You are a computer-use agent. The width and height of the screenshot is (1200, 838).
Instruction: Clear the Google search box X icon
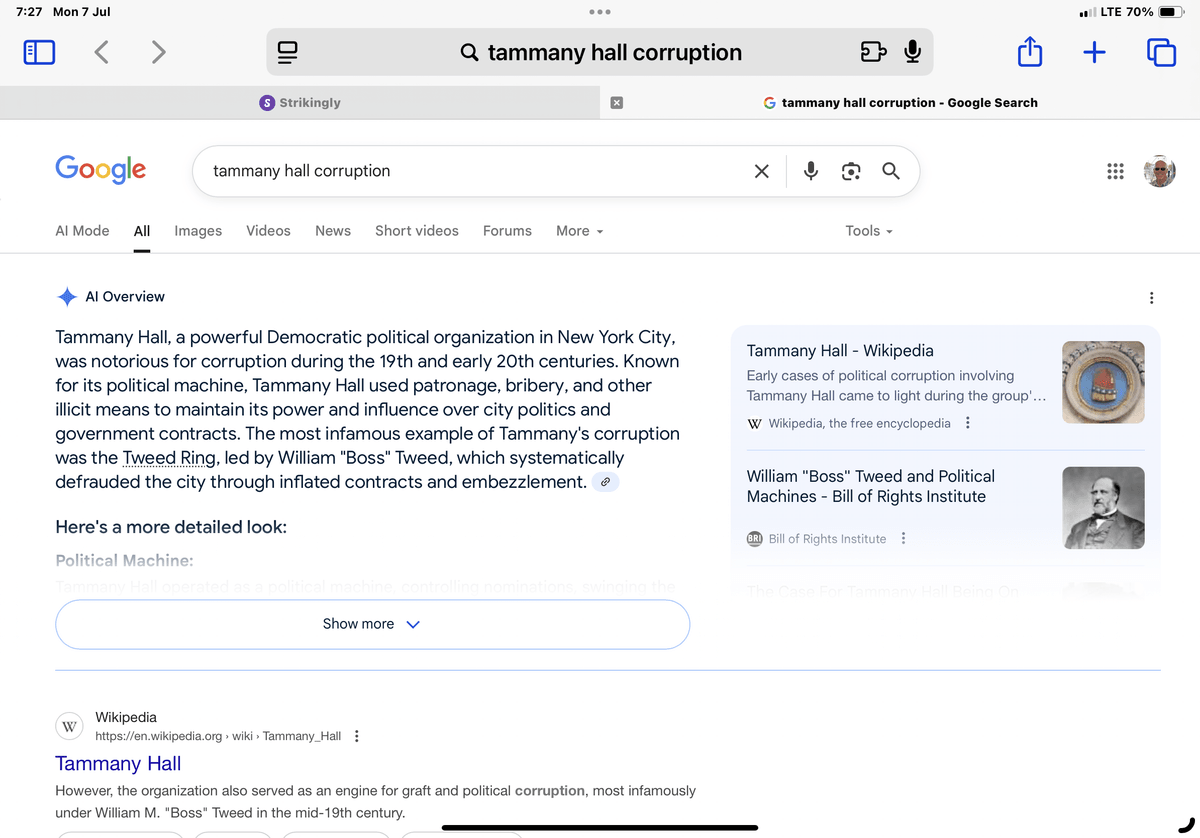[x=762, y=171]
